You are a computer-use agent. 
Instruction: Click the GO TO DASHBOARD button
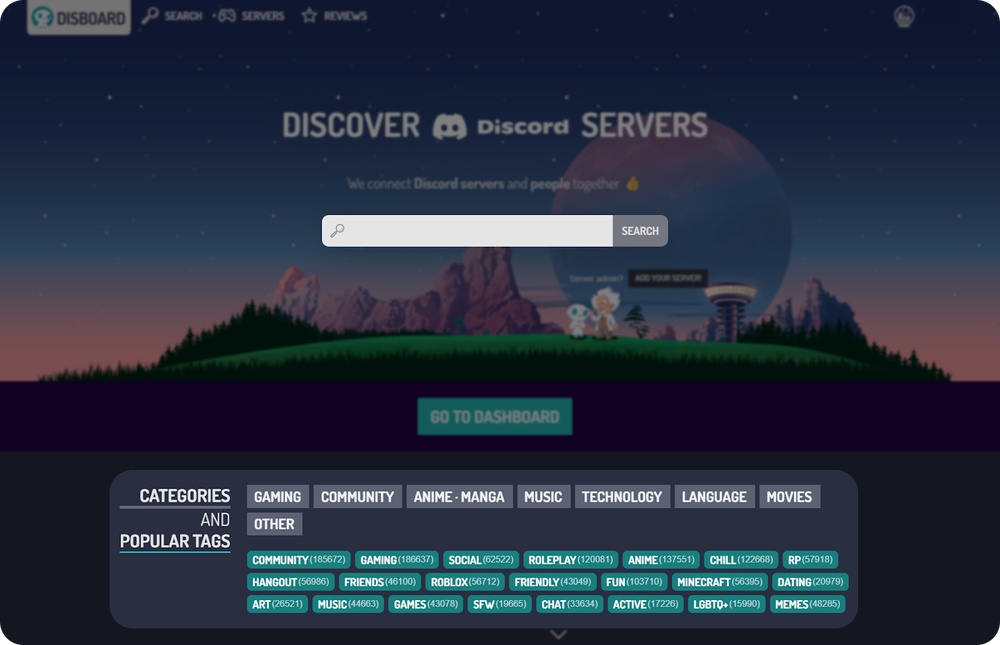click(x=494, y=416)
